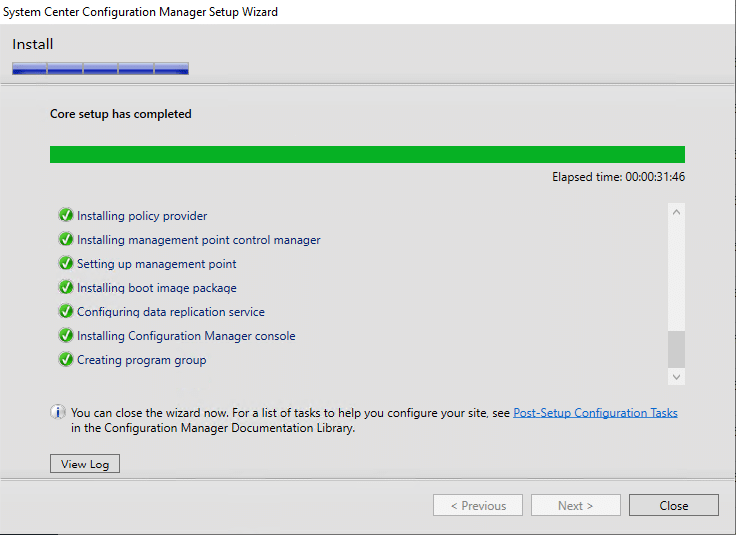Click the scrollbar thumb in the task list
Viewport: 736px width, 535px height.
(x=677, y=349)
